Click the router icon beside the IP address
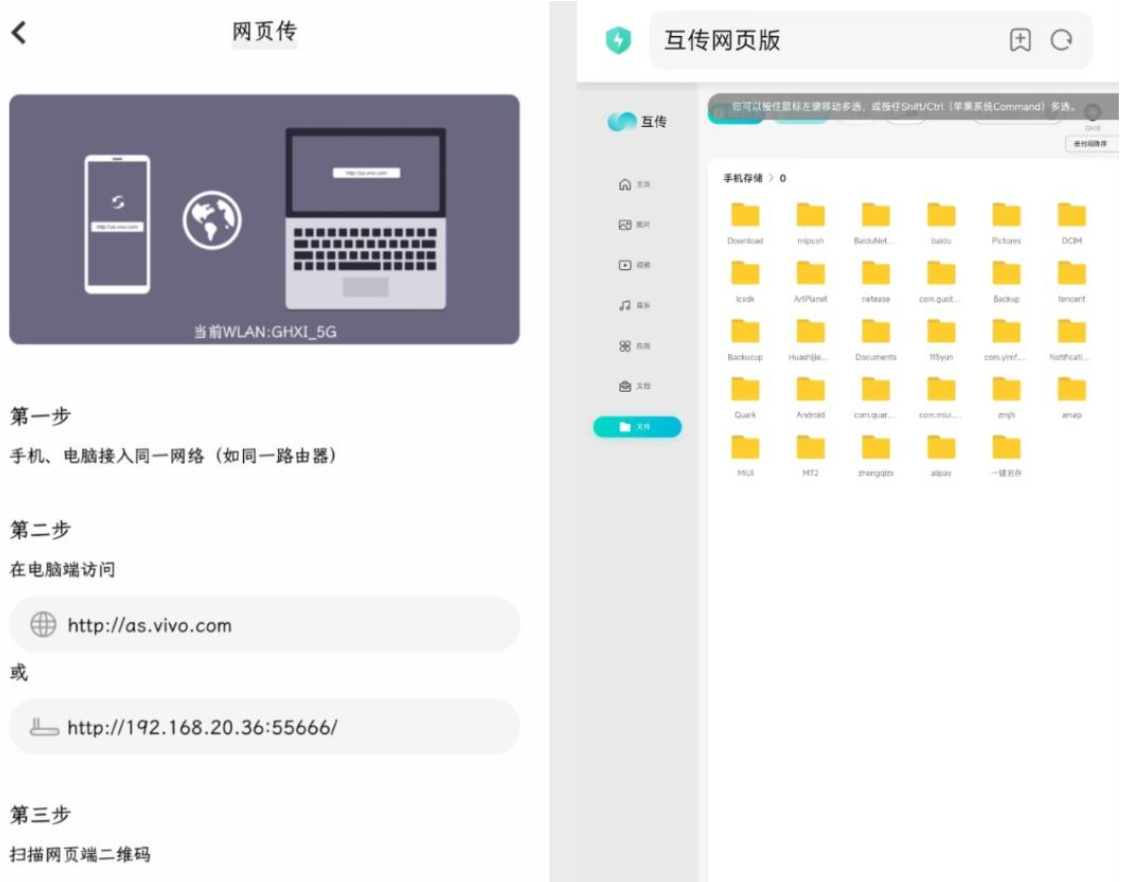 (x=44, y=726)
